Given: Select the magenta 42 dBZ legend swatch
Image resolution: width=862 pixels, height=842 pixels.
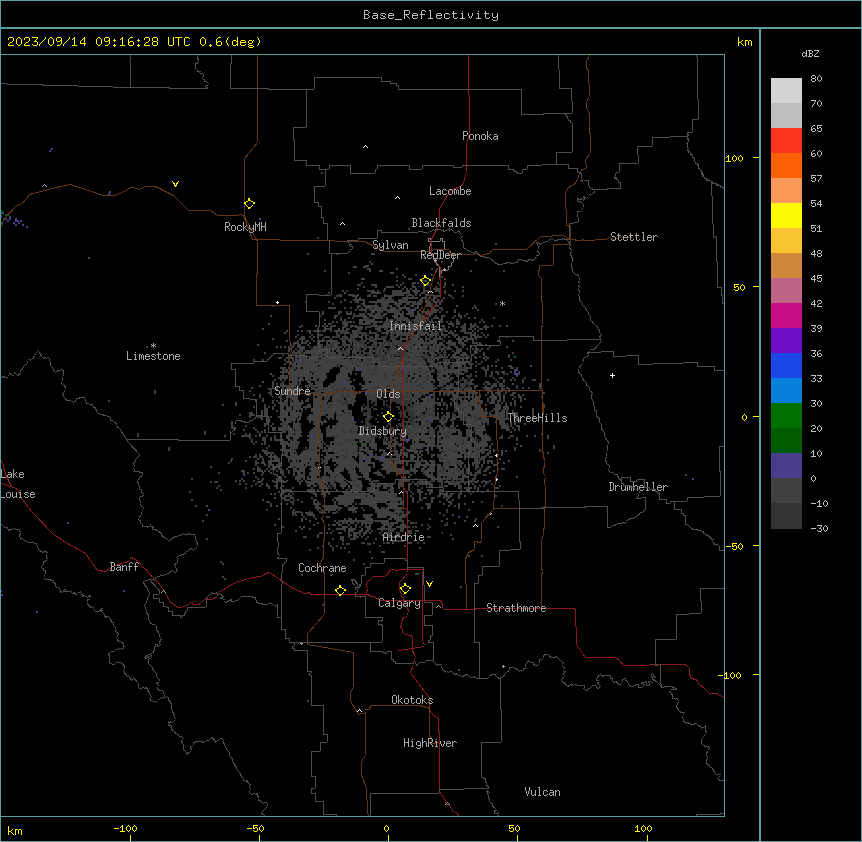Looking at the screenshot, I should click(786, 315).
